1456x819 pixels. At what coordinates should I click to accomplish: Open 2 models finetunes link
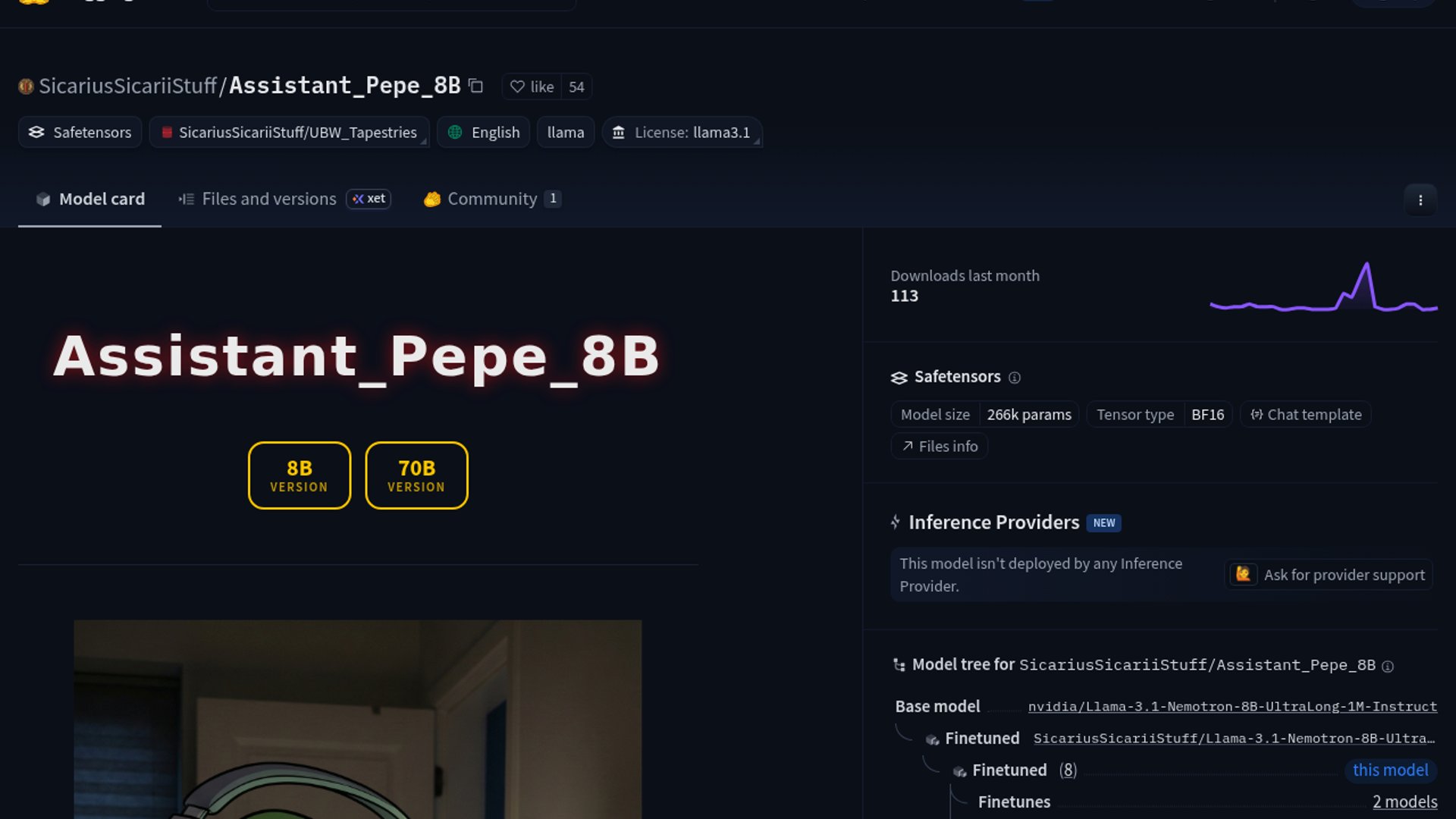[x=1404, y=802]
